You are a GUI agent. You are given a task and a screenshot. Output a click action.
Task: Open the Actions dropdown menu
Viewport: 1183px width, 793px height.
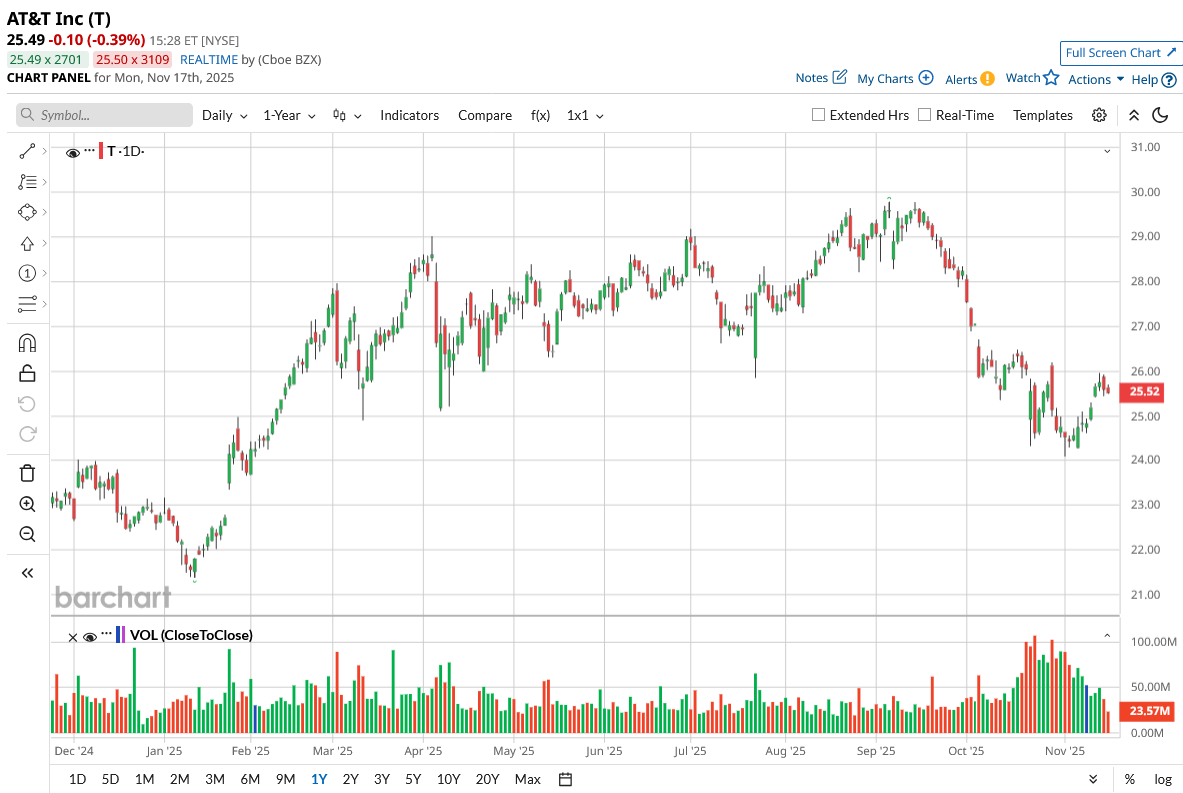1095,79
